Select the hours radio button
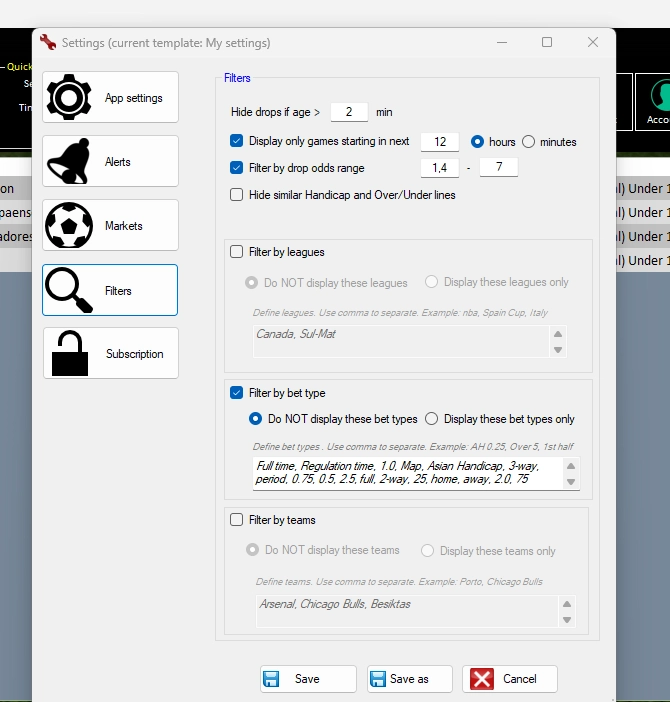This screenshot has width=670, height=702. click(x=477, y=142)
